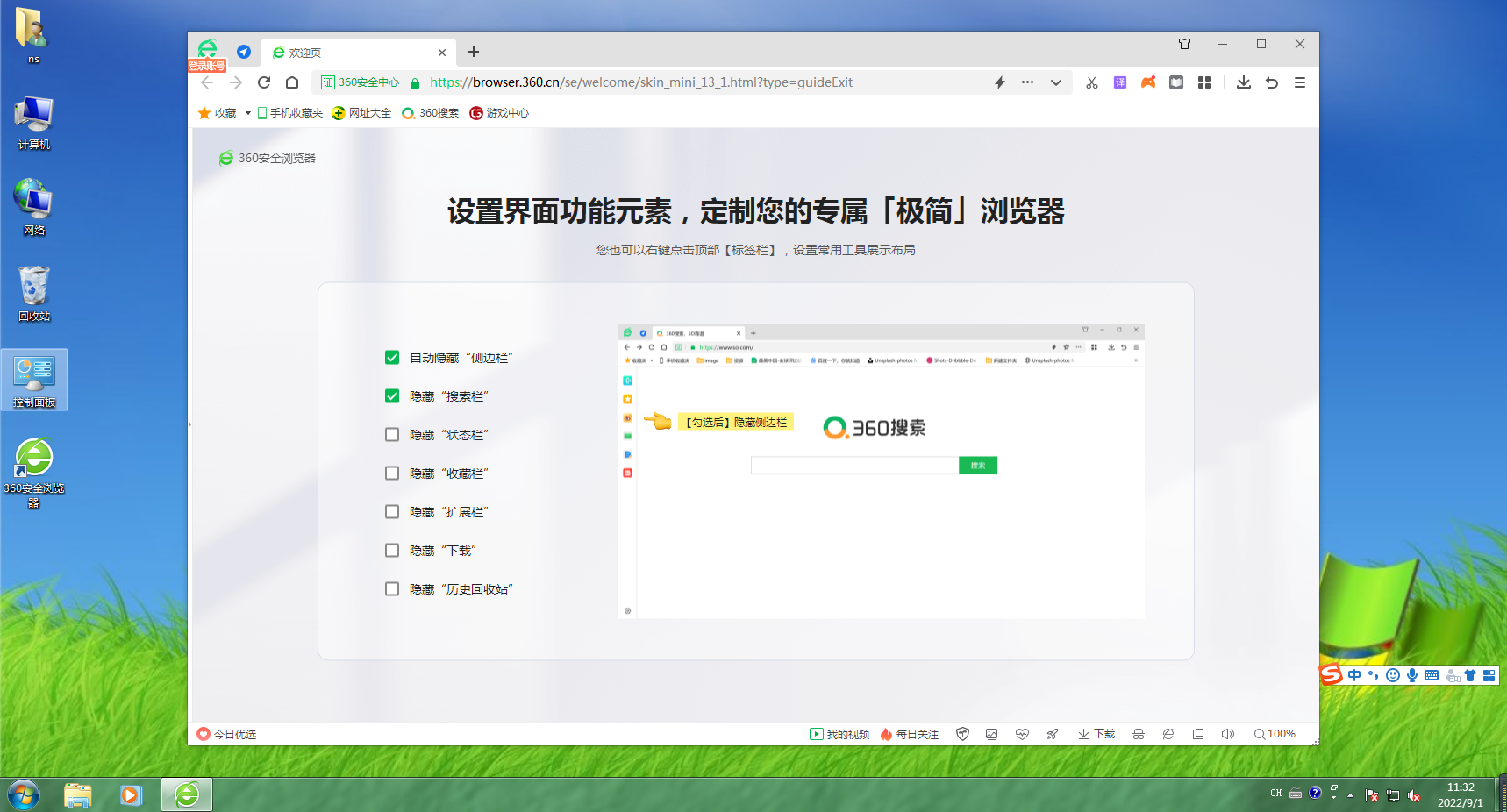Select the 欢迎页 tab

tap(358, 53)
